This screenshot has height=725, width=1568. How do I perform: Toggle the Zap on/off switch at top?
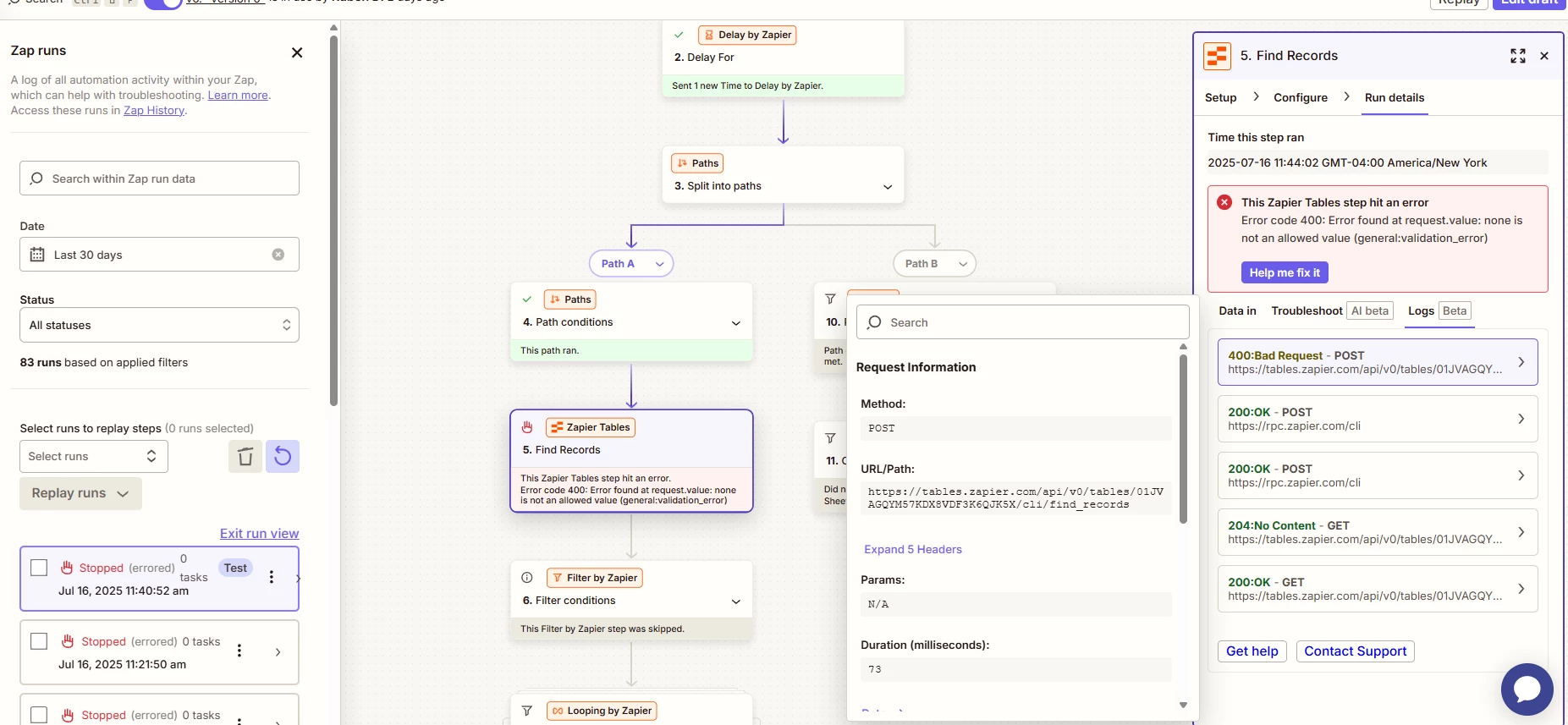pos(163,3)
